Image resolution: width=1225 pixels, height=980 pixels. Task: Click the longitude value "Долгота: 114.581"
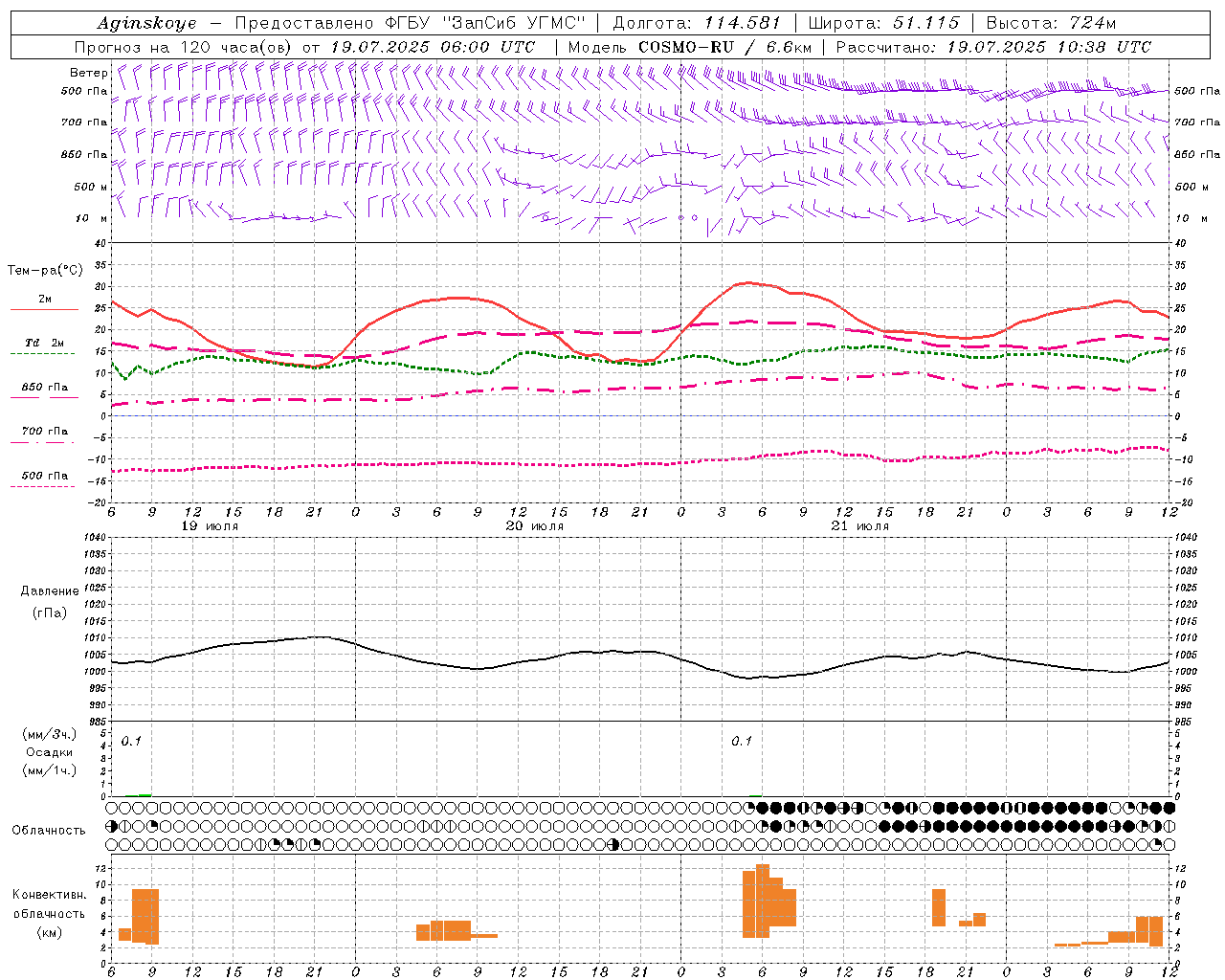point(697,23)
